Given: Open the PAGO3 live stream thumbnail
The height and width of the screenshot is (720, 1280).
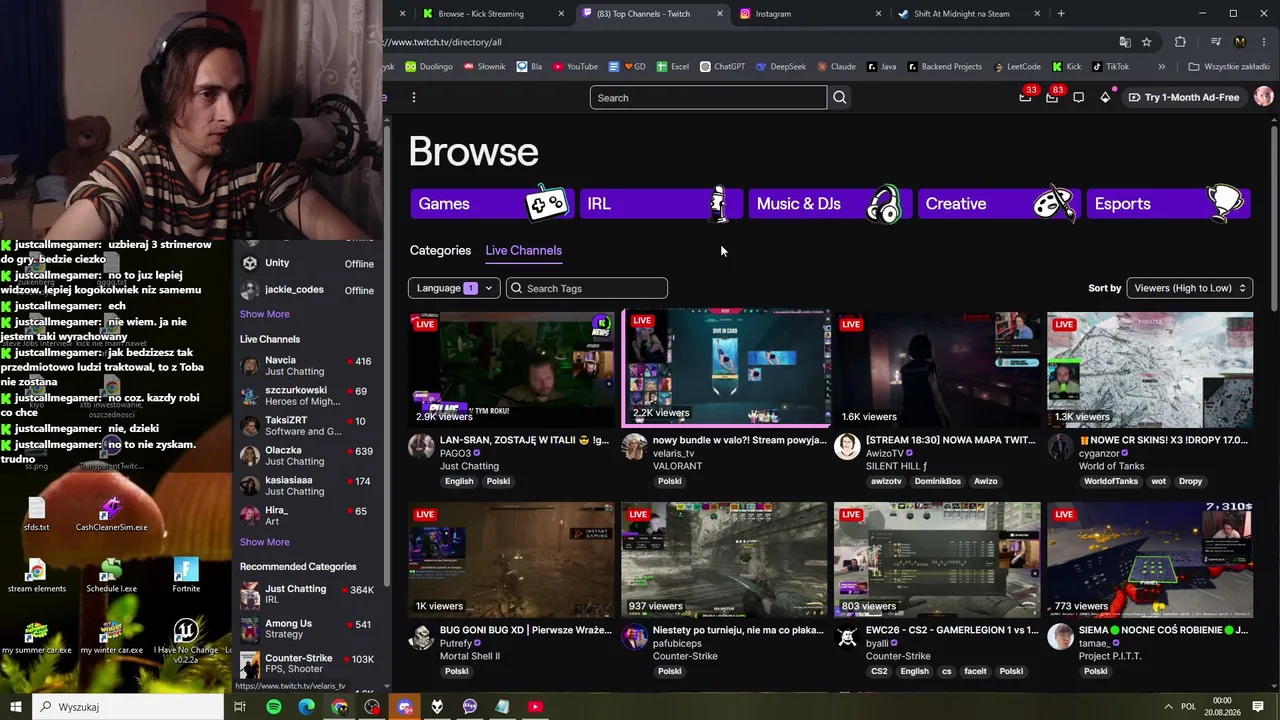Looking at the screenshot, I should [512, 369].
